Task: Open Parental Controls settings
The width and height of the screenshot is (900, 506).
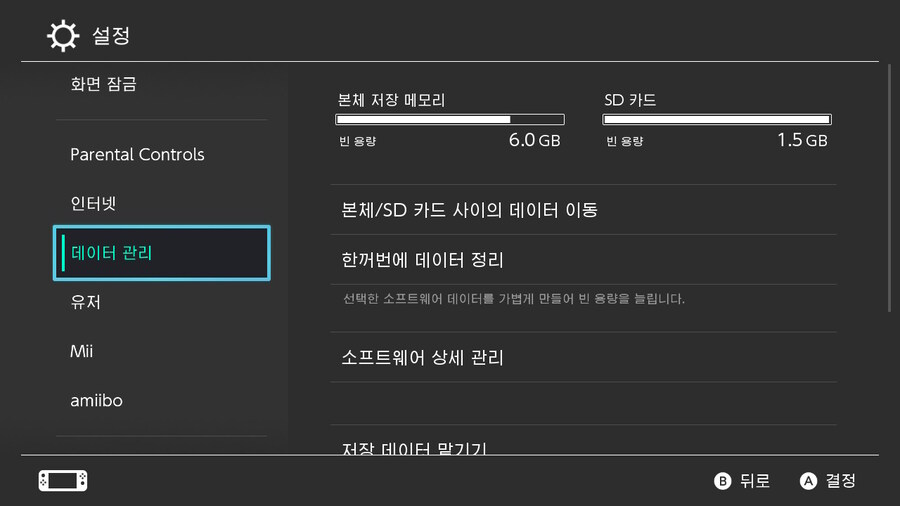Action: pyautogui.click(x=137, y=155)
